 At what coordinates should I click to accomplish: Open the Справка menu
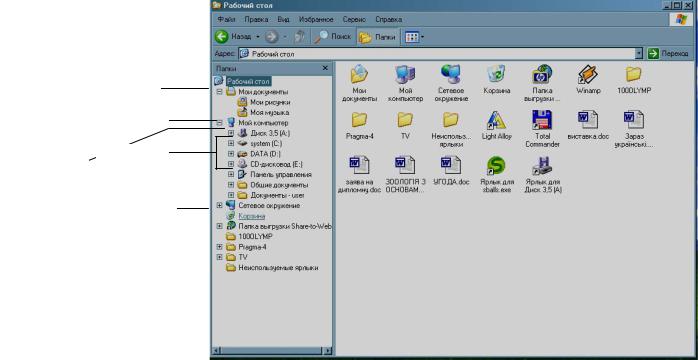click(389, 20)
